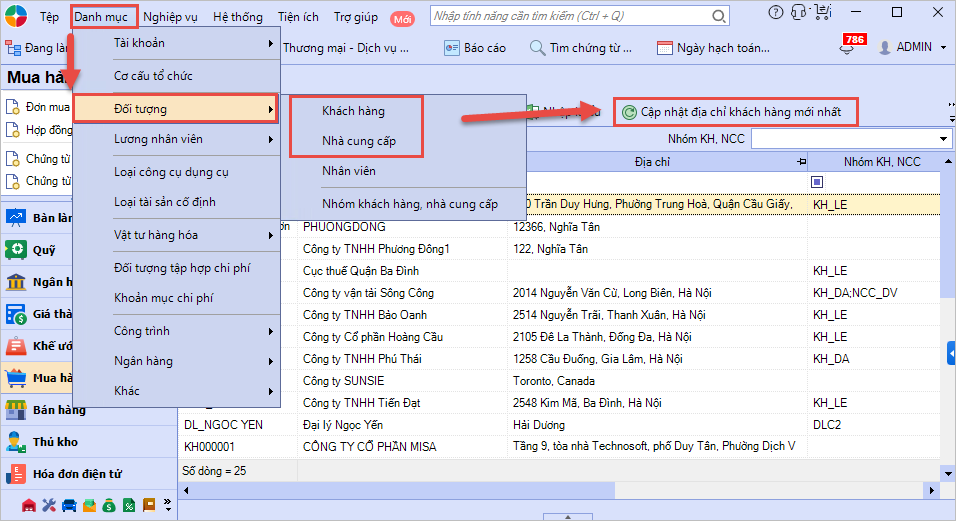Choose Nhà cung cấp in the submenu
Image resolution: width=956 pixels, height=521 pixels.
(x=359, y=141)
